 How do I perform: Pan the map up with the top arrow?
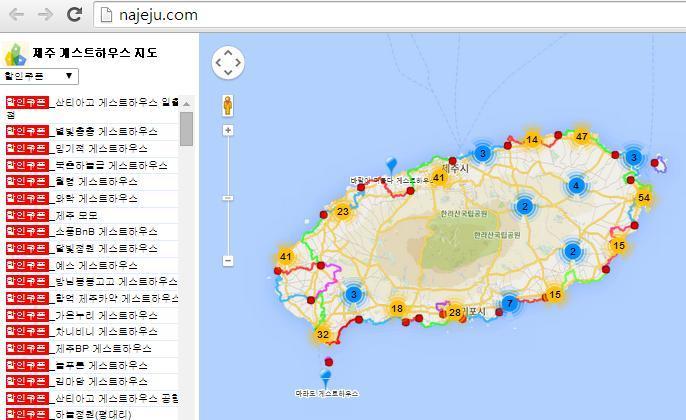(228, 53)
